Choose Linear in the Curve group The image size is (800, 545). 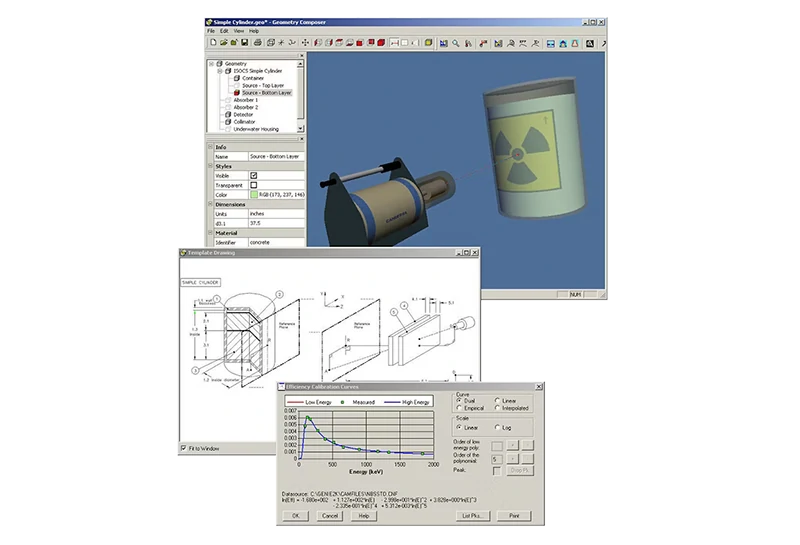pos(497,401)
